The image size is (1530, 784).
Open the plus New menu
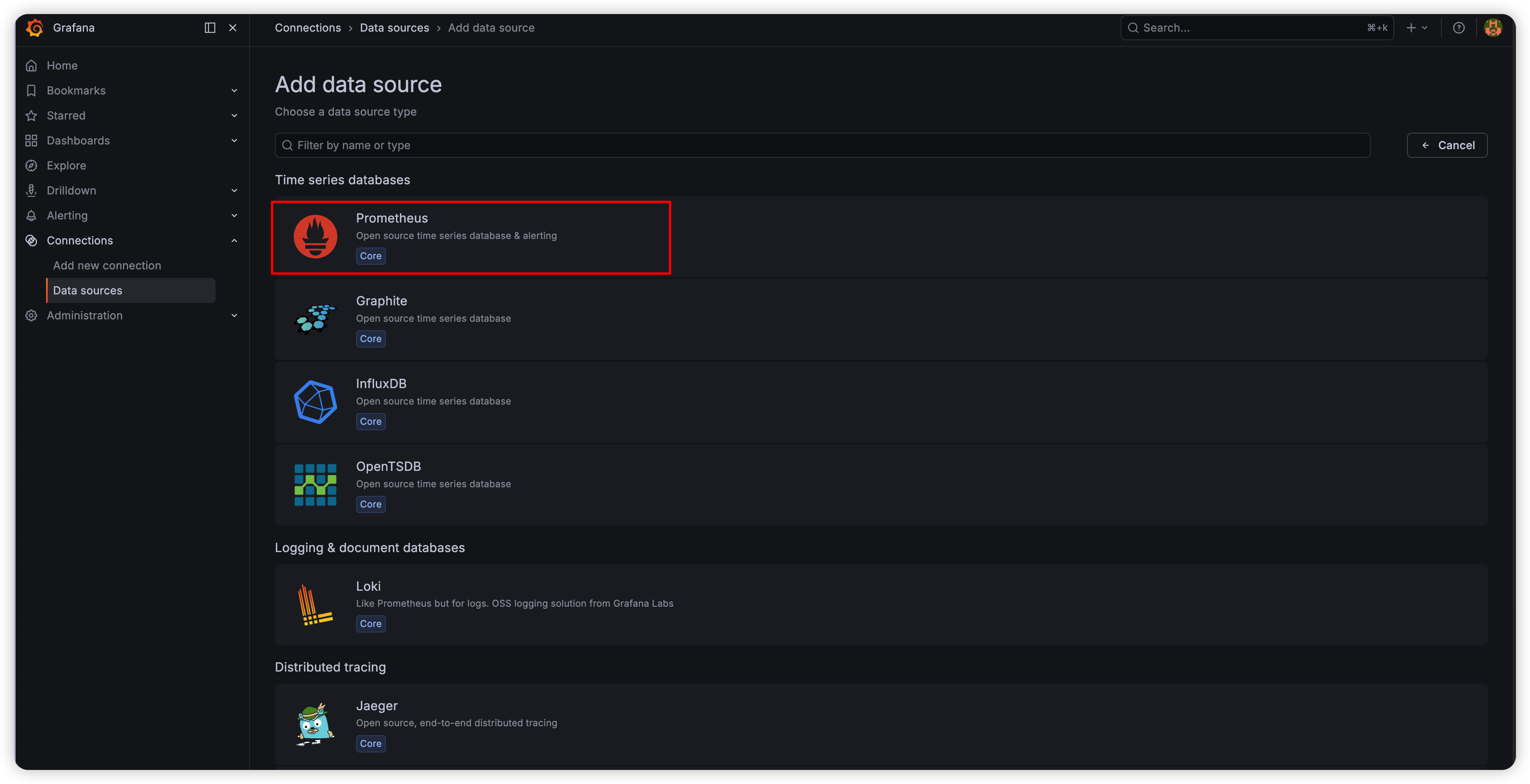pos(1416,28)
